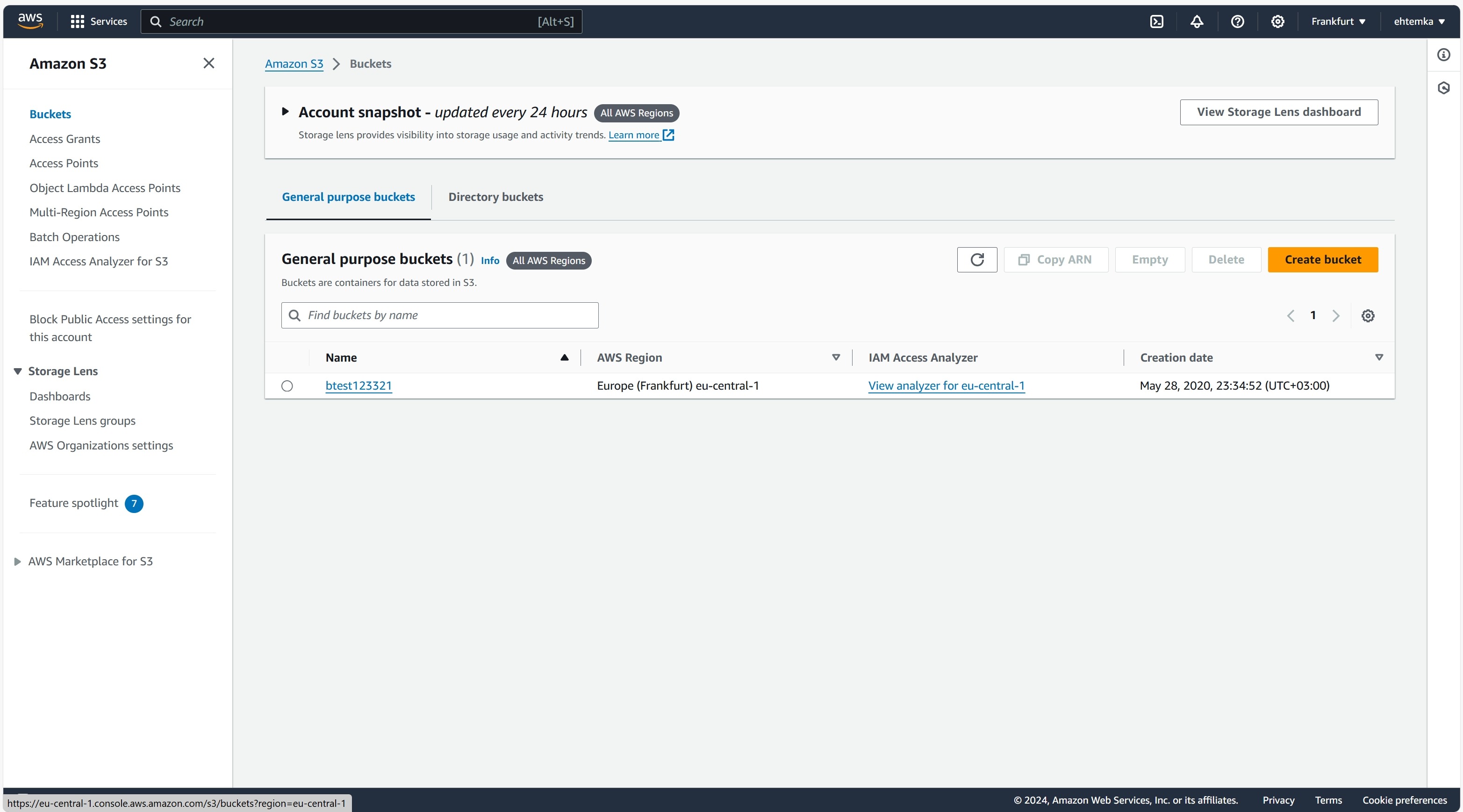Open Access Points in sidebar
Viewport: 1463px width, 812px height.
[x=64, y=164]
